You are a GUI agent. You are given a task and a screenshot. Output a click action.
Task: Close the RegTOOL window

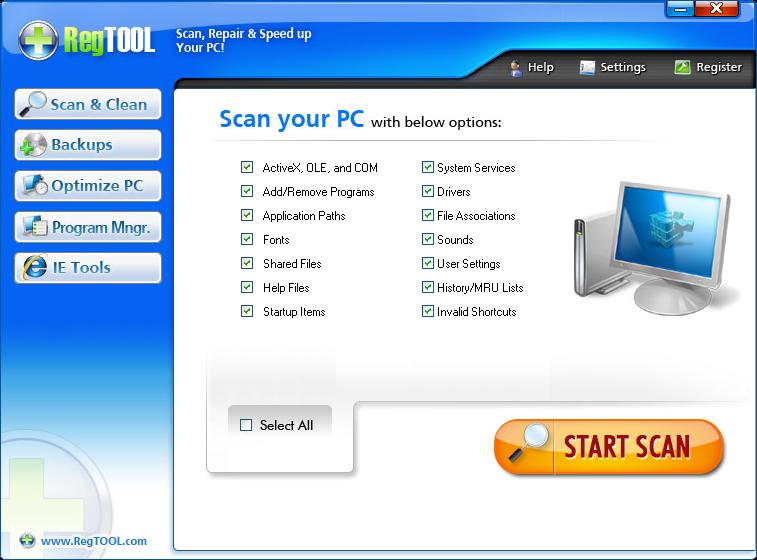point(716,9)
